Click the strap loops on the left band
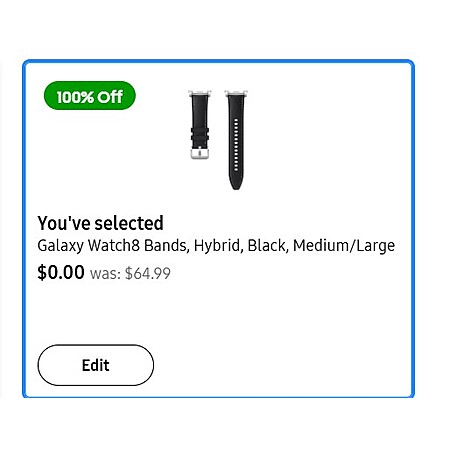 coord(200,133)
